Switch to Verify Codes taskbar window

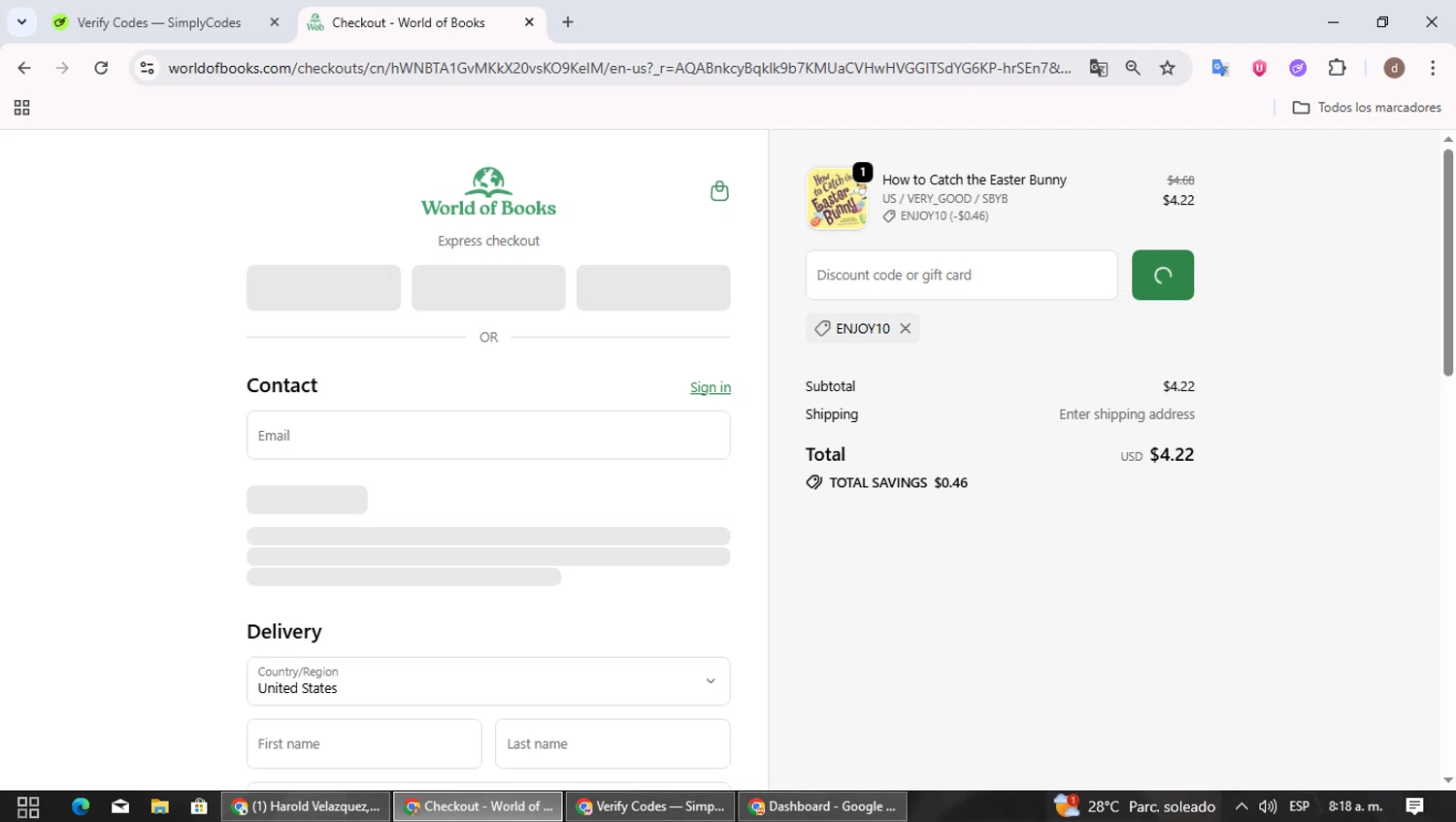pyautogui.click(x=650, y=806)
